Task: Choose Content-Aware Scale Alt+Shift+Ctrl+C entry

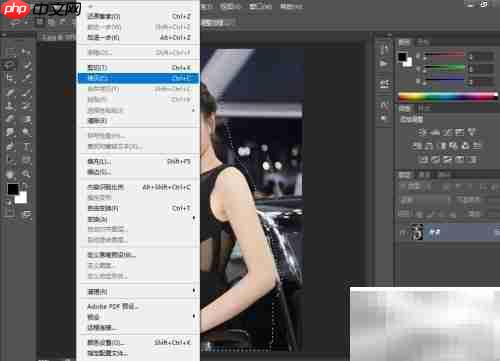Action: (x=138, y=187)
